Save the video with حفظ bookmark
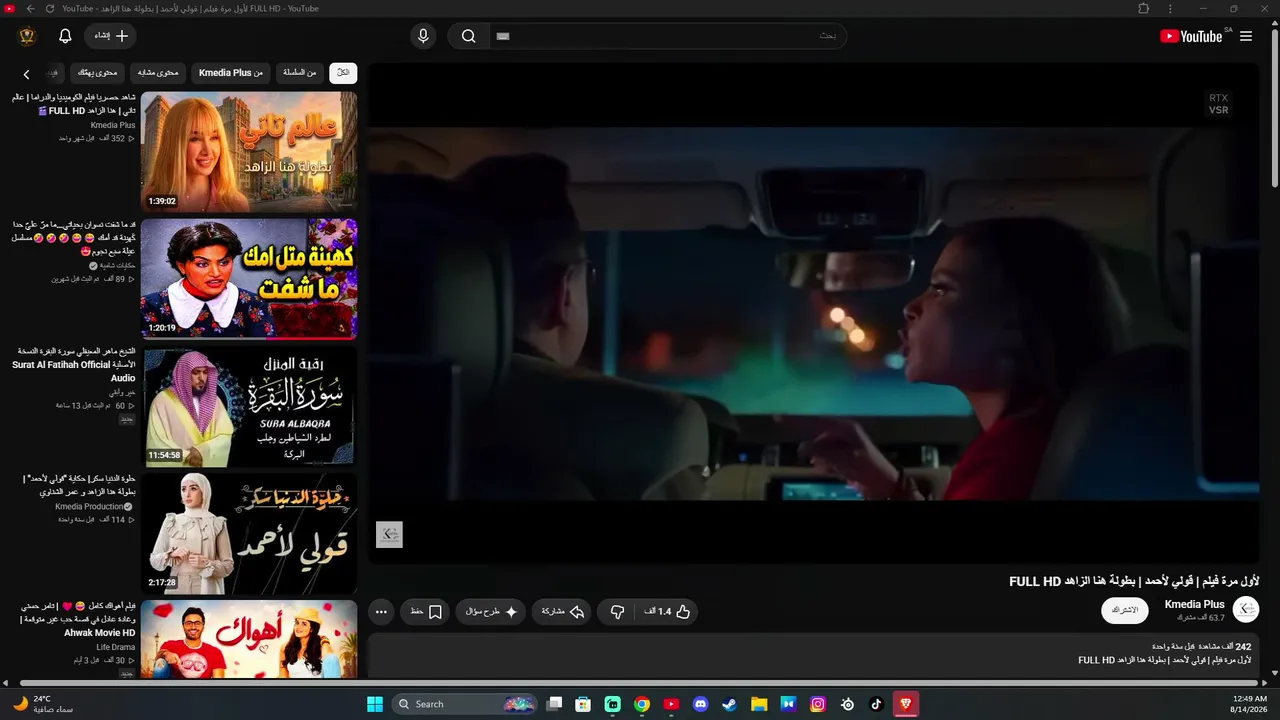 pos(426,611)
